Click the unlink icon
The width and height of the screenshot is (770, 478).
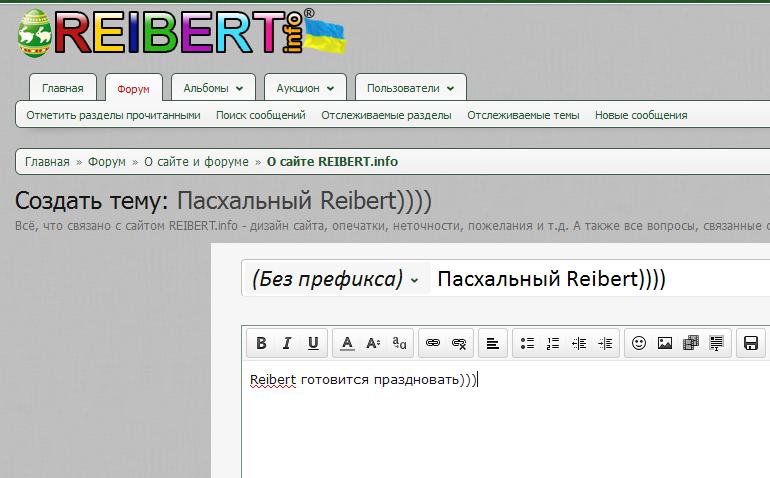coord(459,343)
